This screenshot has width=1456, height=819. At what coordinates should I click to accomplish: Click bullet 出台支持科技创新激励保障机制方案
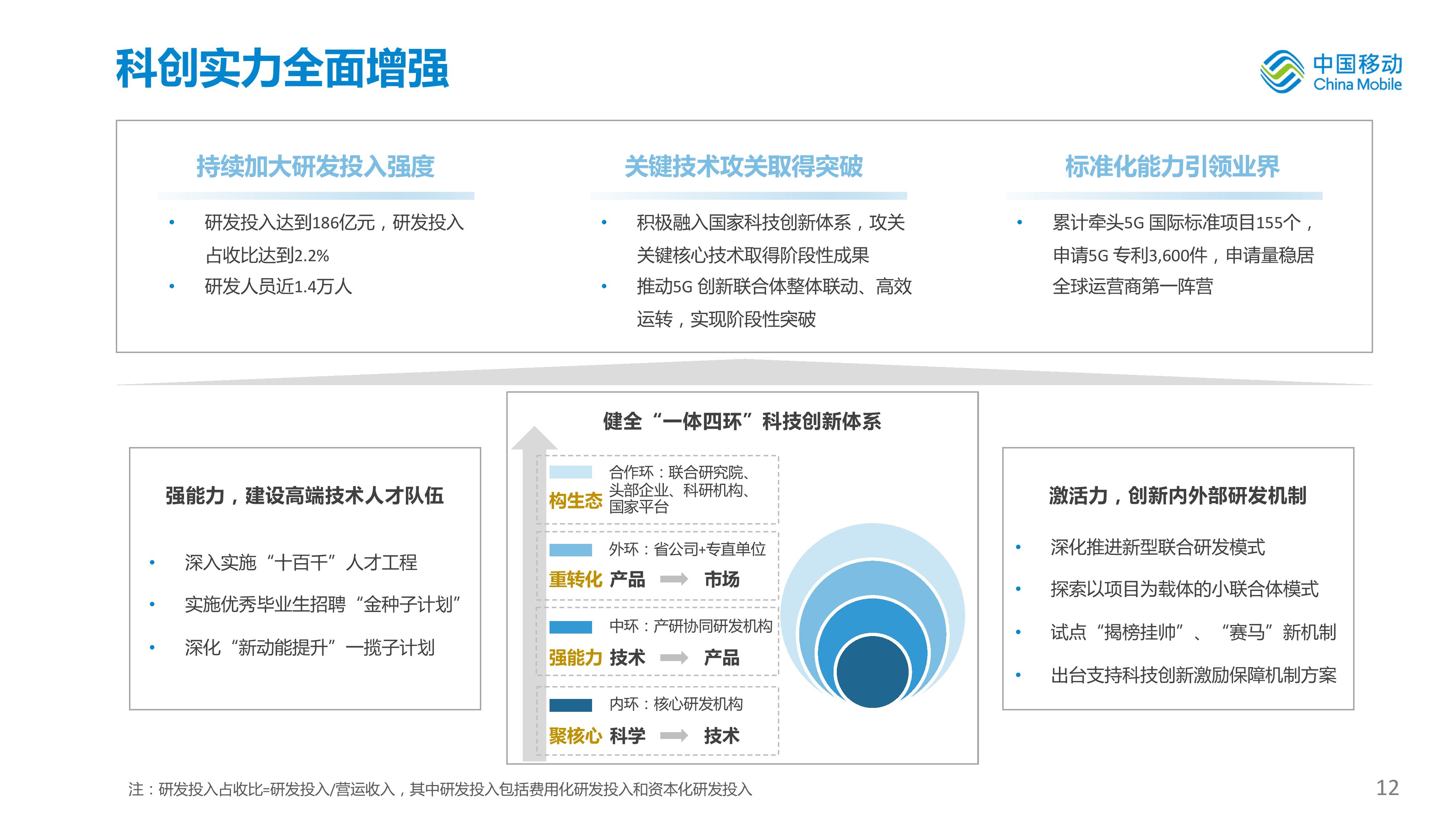pyautogui.click(x=1193, y=675)
